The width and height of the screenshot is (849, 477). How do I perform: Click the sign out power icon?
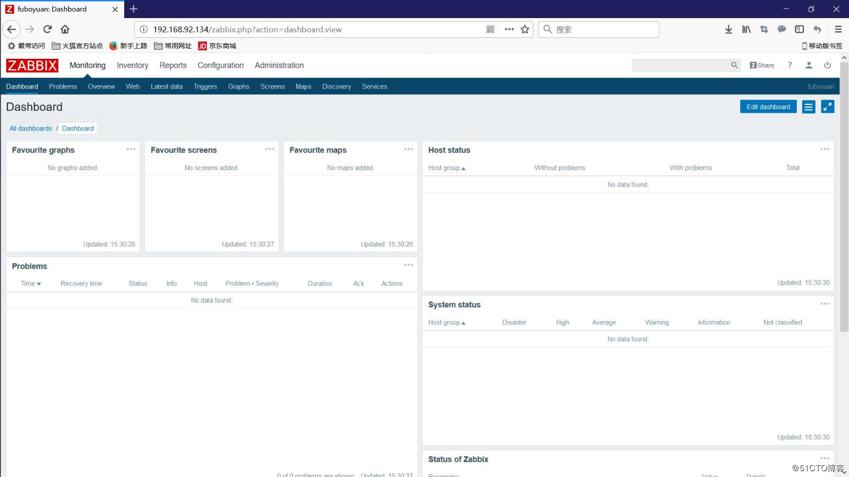(x=827, y=65)
